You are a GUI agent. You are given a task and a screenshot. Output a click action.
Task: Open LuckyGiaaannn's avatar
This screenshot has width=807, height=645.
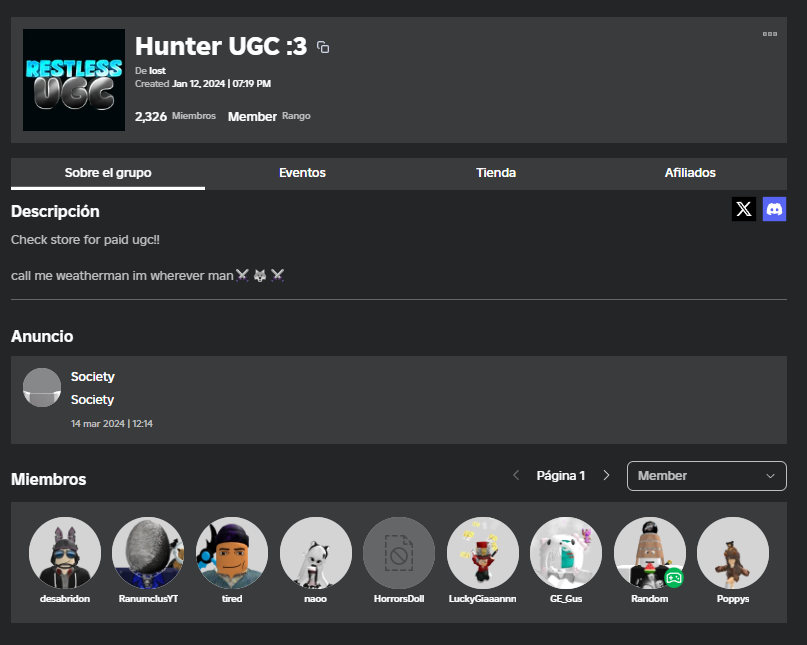[x=483, y=553]
